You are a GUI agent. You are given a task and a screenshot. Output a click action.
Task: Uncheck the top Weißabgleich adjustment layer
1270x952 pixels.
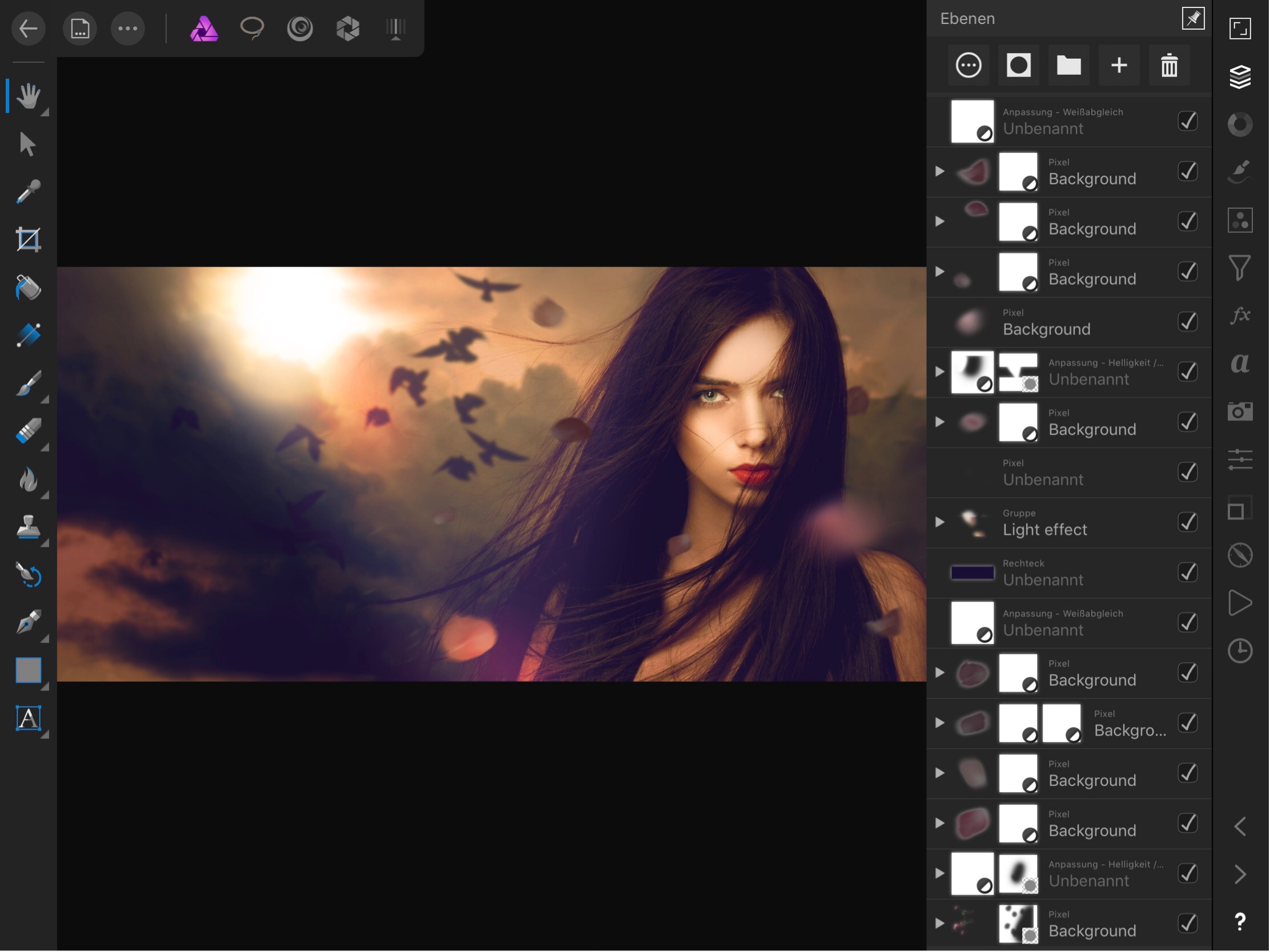tap(1187, 120)
